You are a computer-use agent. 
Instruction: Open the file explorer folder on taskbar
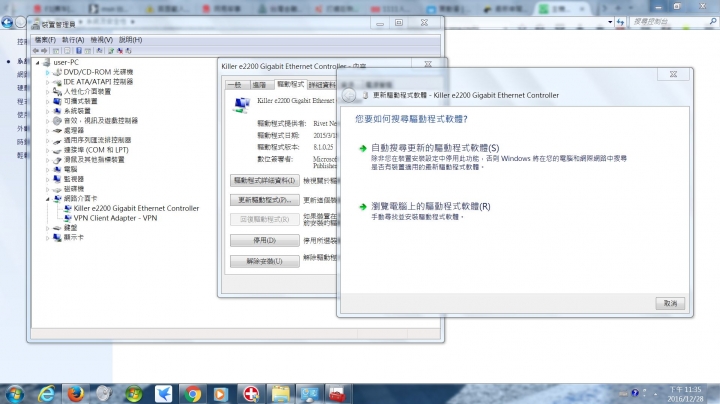(281, 394)
